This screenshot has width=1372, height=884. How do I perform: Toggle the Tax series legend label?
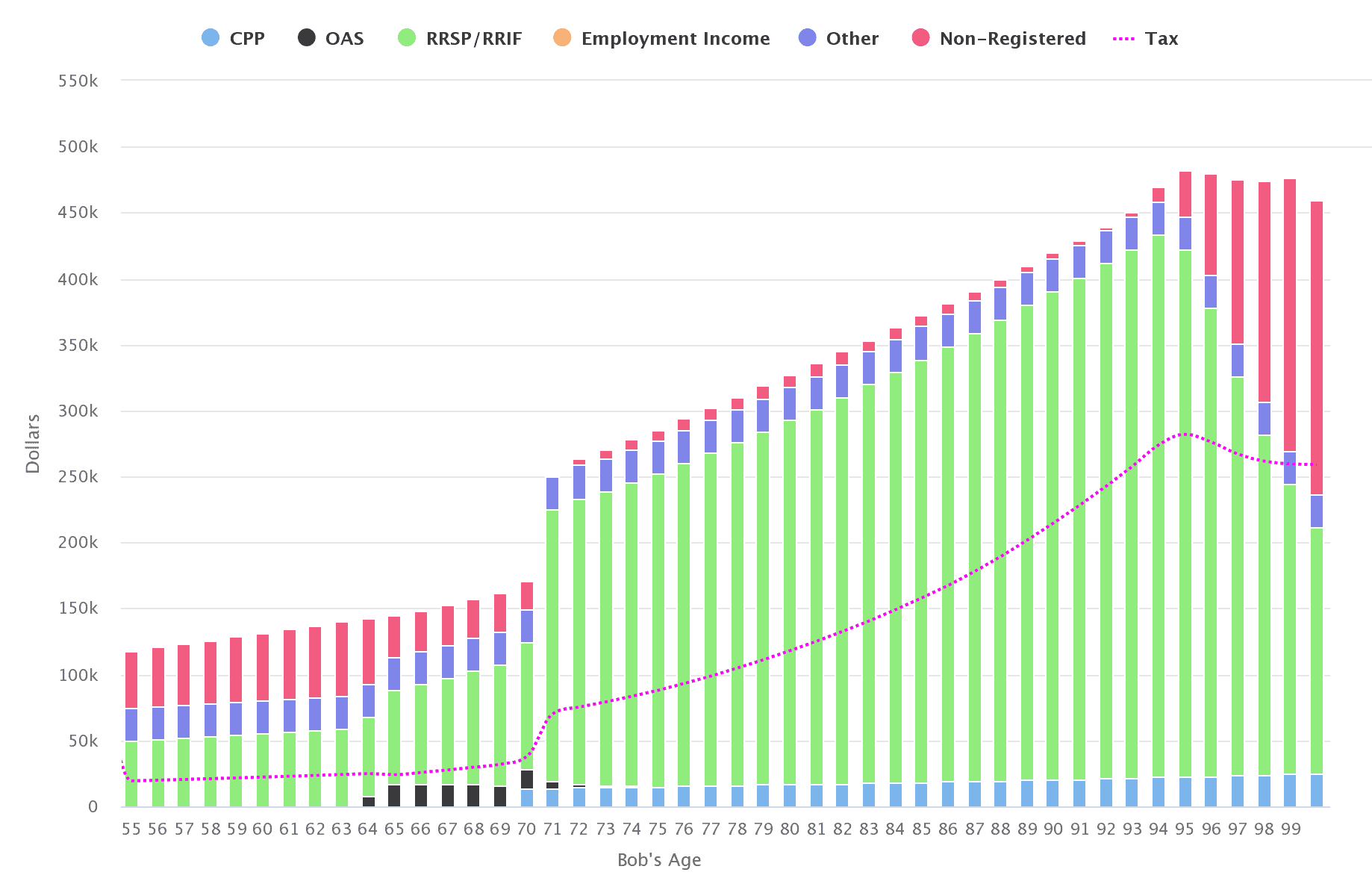click(1161, 39)
